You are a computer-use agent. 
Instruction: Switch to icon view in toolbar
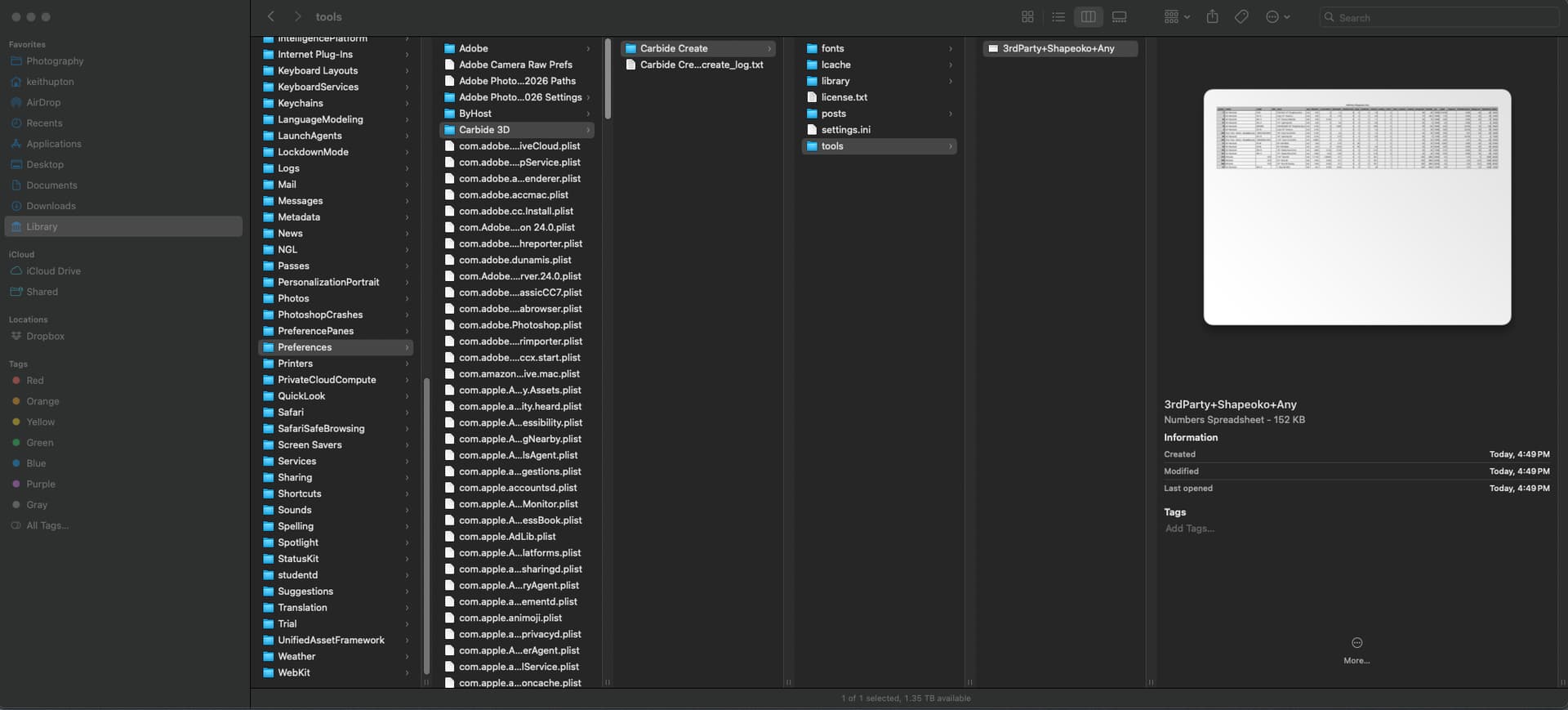1027,17
